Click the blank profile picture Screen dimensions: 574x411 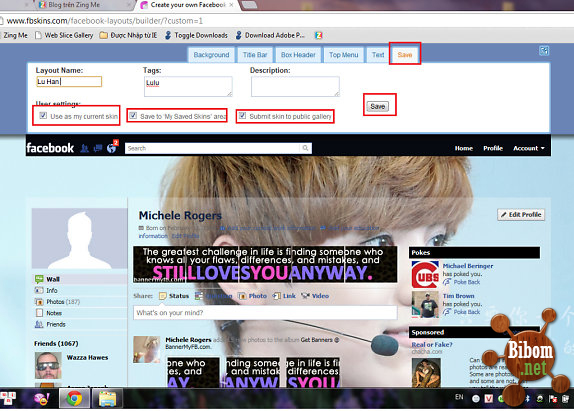click(79, 238)
